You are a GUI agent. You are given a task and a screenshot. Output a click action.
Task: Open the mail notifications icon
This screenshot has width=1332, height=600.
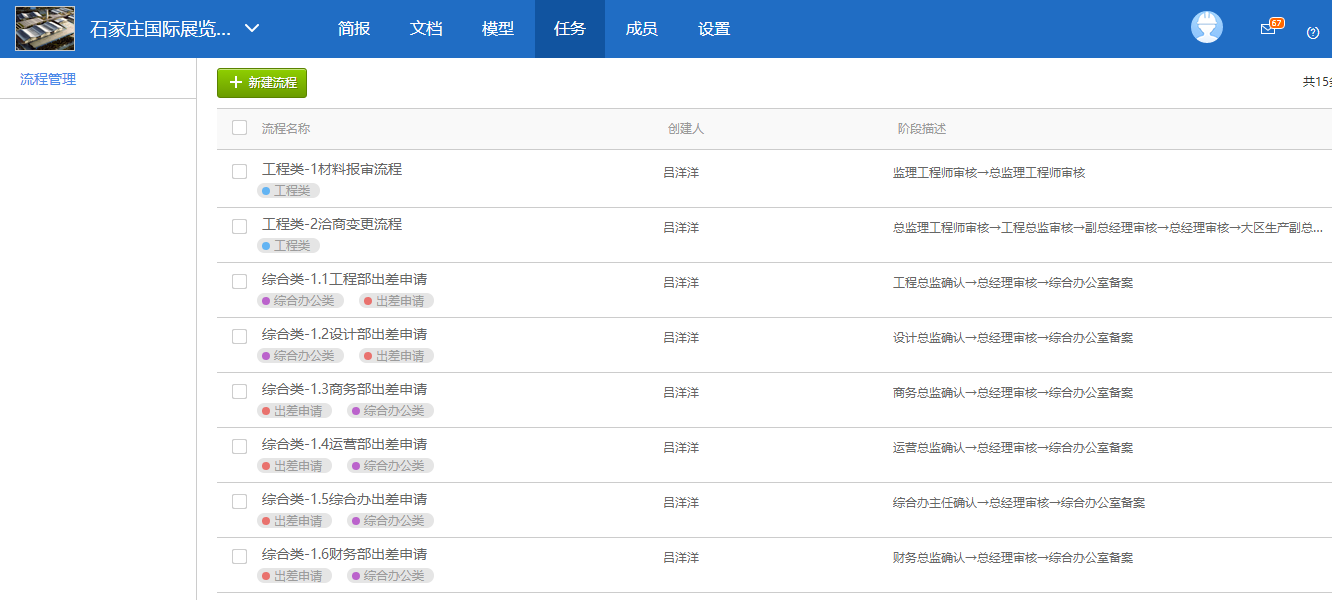tap(1268, 29)
